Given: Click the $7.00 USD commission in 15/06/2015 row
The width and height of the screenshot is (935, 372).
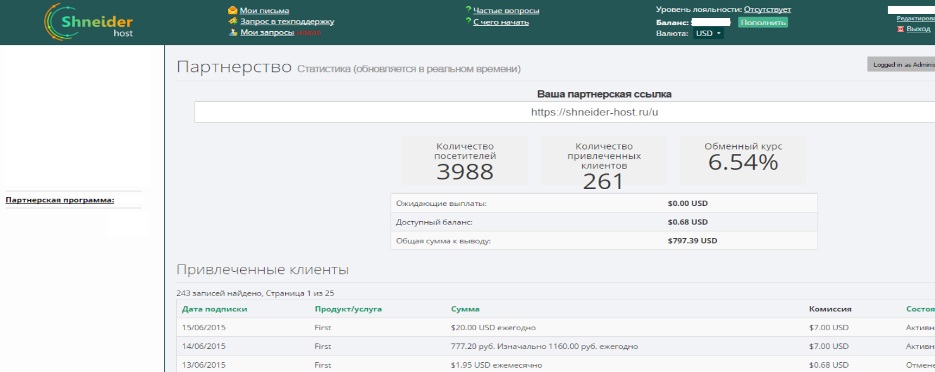Looking at the screenshot, I should coord(829,327).
